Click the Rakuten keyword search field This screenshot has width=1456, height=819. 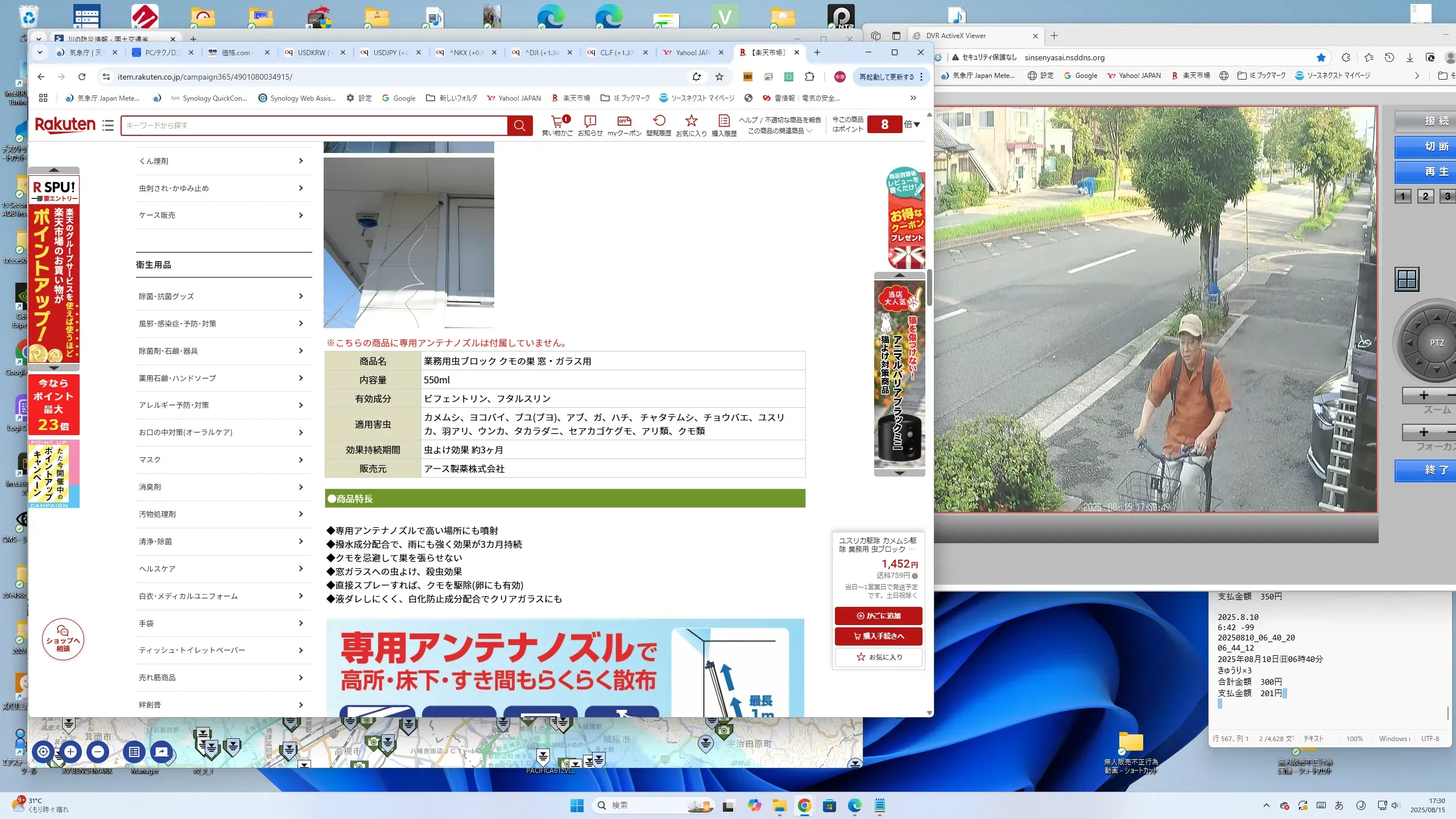[314, 126]
